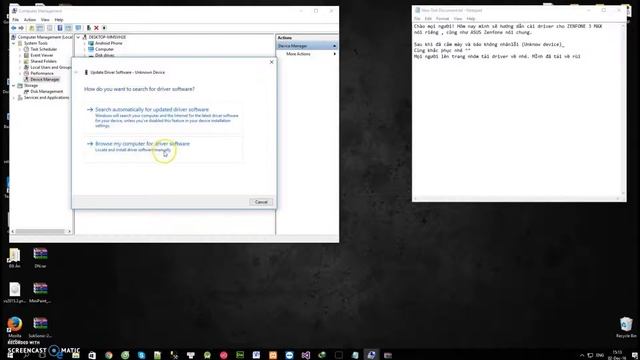Click the clock in system tray
Screen dimensions: 640x360
point(617,355)
